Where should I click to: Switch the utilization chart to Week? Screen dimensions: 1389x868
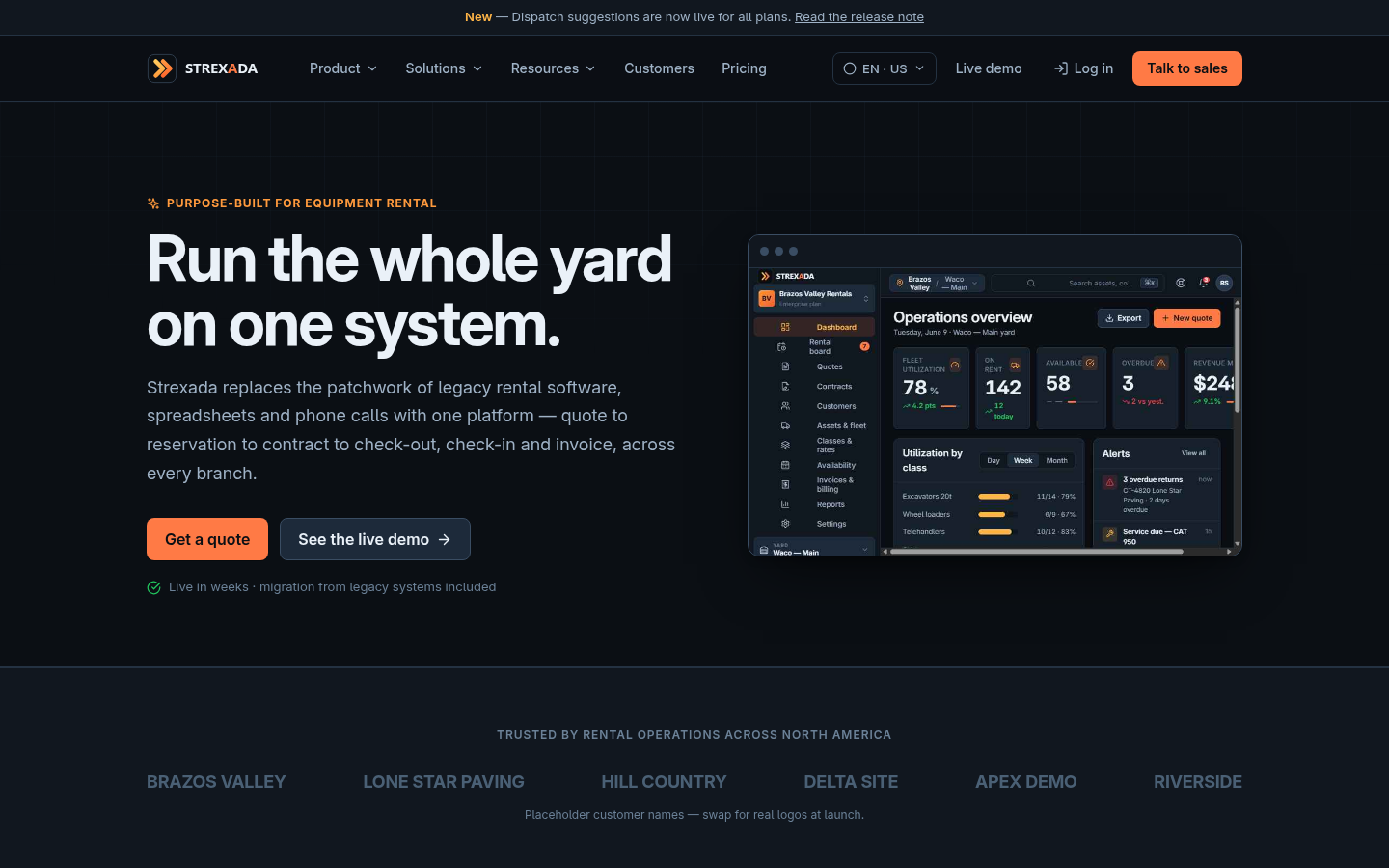pyautogui.click(x=1022, y=460)
